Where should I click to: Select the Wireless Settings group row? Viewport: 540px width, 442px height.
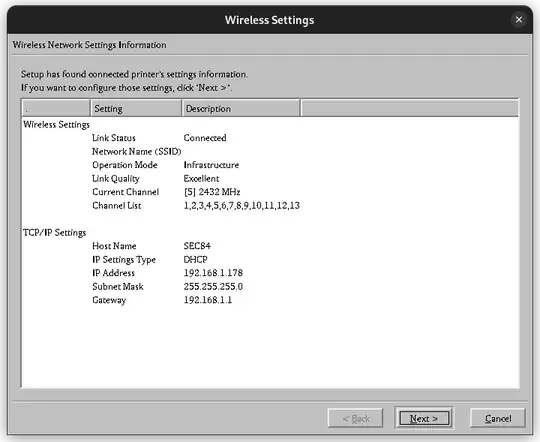coord(56,124)
